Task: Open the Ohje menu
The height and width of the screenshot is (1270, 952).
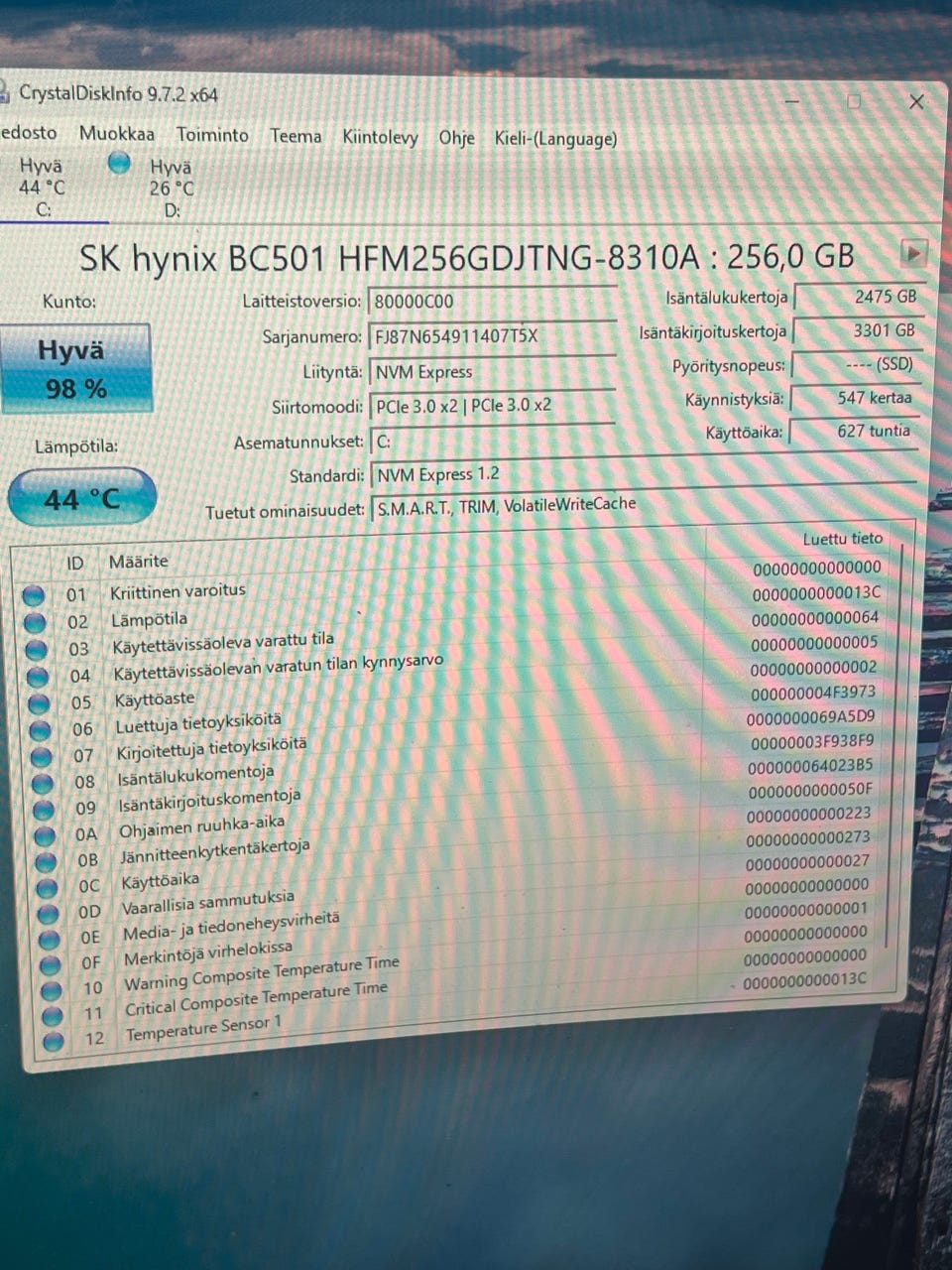Action: pos(456,138)
